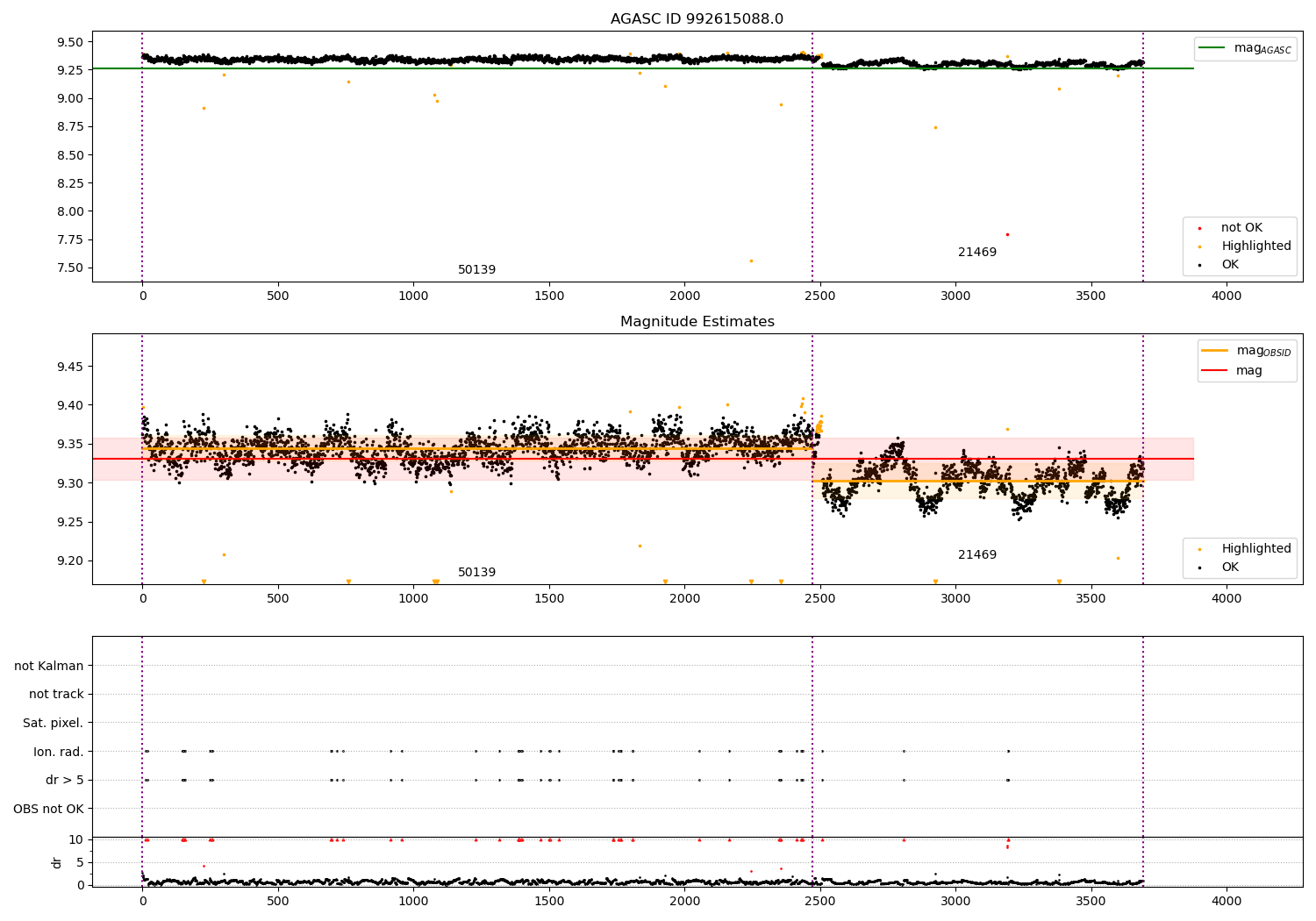
Task: Click the red line sample beside middle plot 'mag' legend
Action: [x=1215, y=370]
